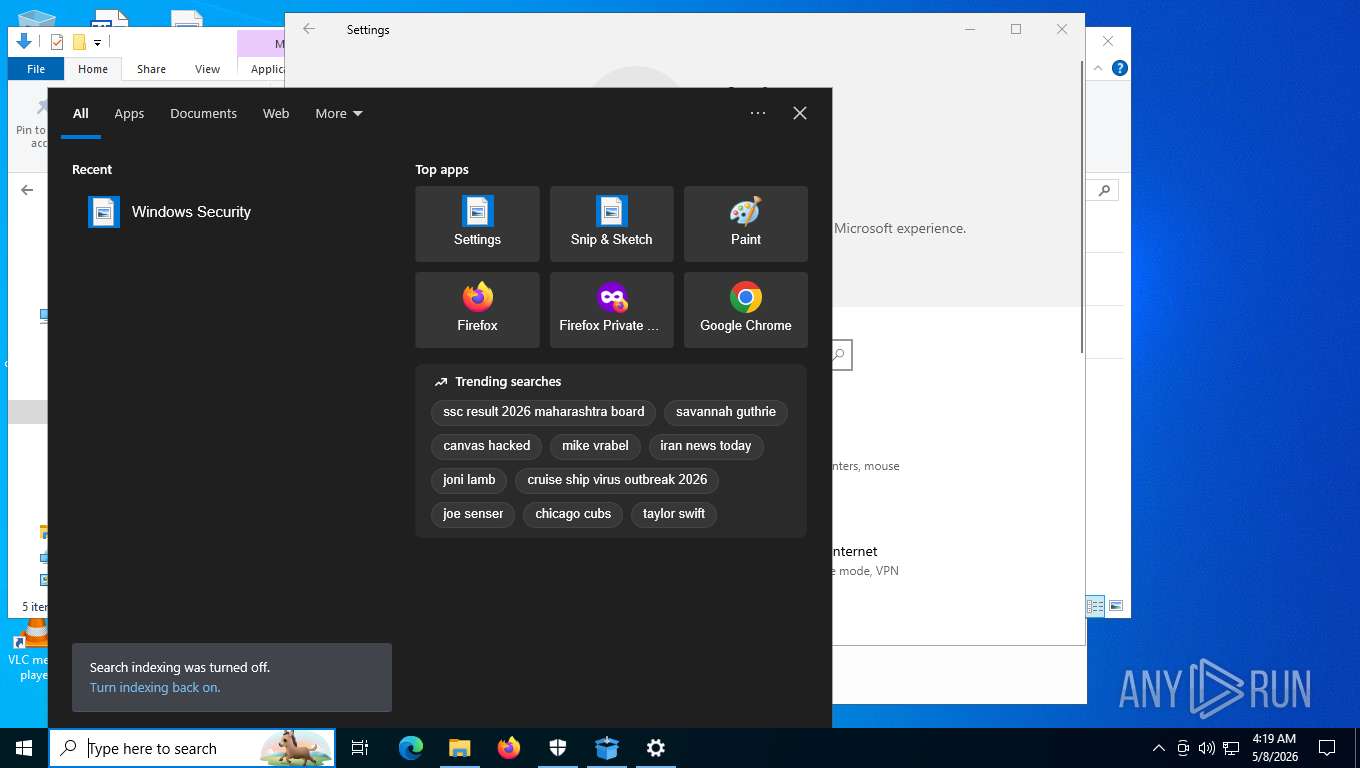Search trending joe senser
Screen dimensions: 1360x768
[x=473, y=514]
